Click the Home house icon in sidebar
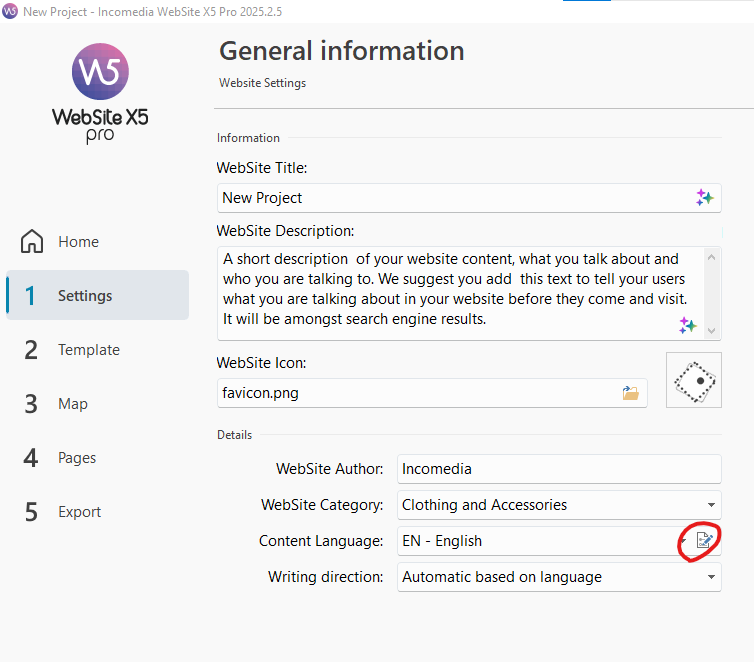Image resolution: width=754 pixels, height=662 pixels. point(32,241)
